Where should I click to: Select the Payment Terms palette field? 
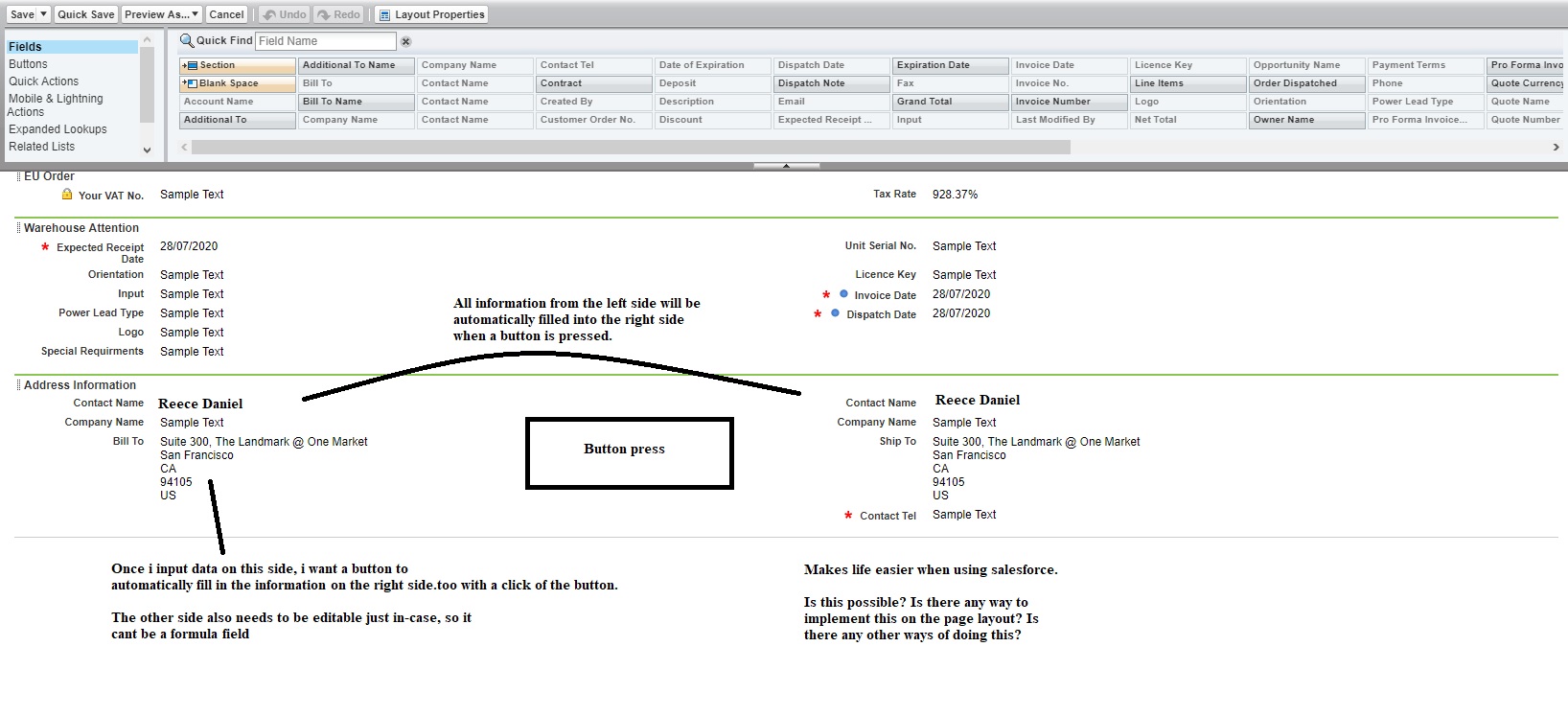1426,65
